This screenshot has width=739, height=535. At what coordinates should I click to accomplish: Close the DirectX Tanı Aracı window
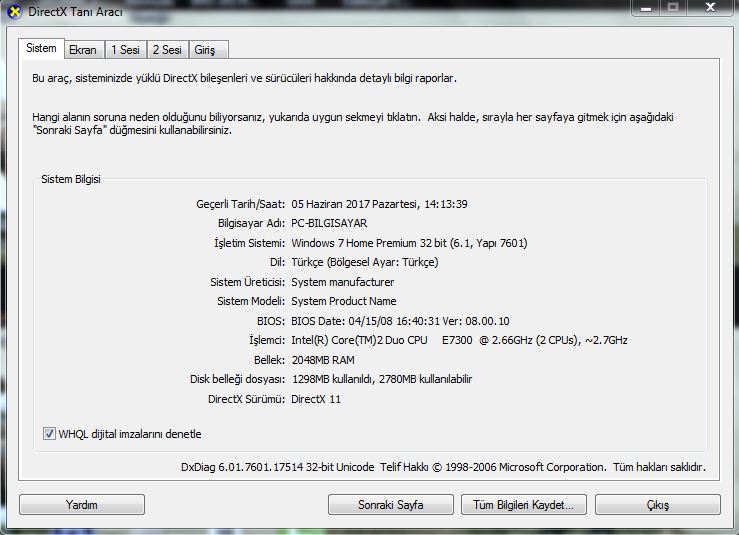(710, 8)
